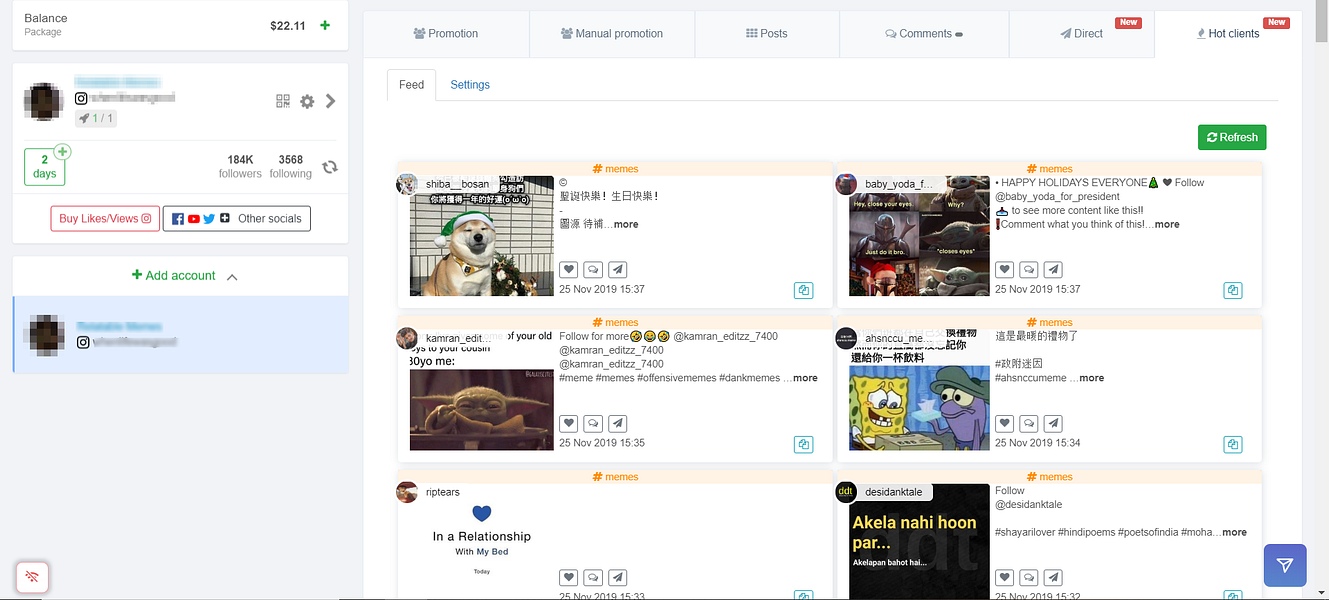Send a direct message for riptears post
The width and height of the screenshot is (1329, 600).
tap(618, 577)
